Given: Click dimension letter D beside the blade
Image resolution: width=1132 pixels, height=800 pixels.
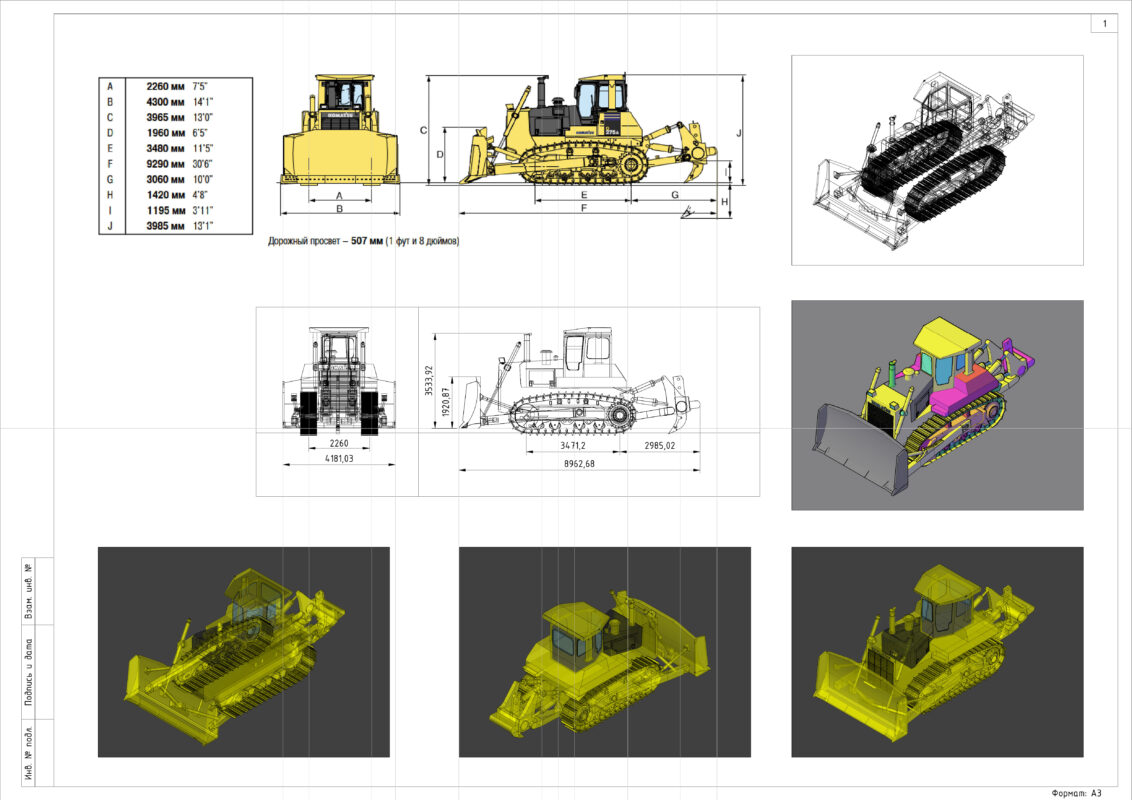Looking at the screenshot, I should [x=440, y=155].
